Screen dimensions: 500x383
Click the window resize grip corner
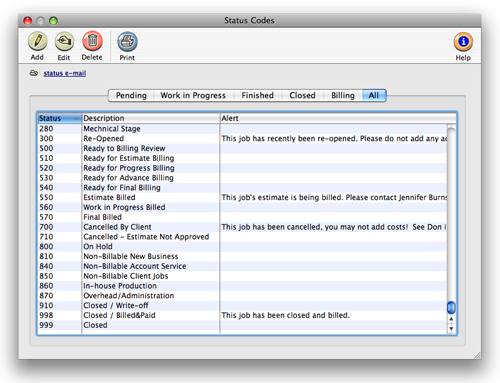(477, 355)
